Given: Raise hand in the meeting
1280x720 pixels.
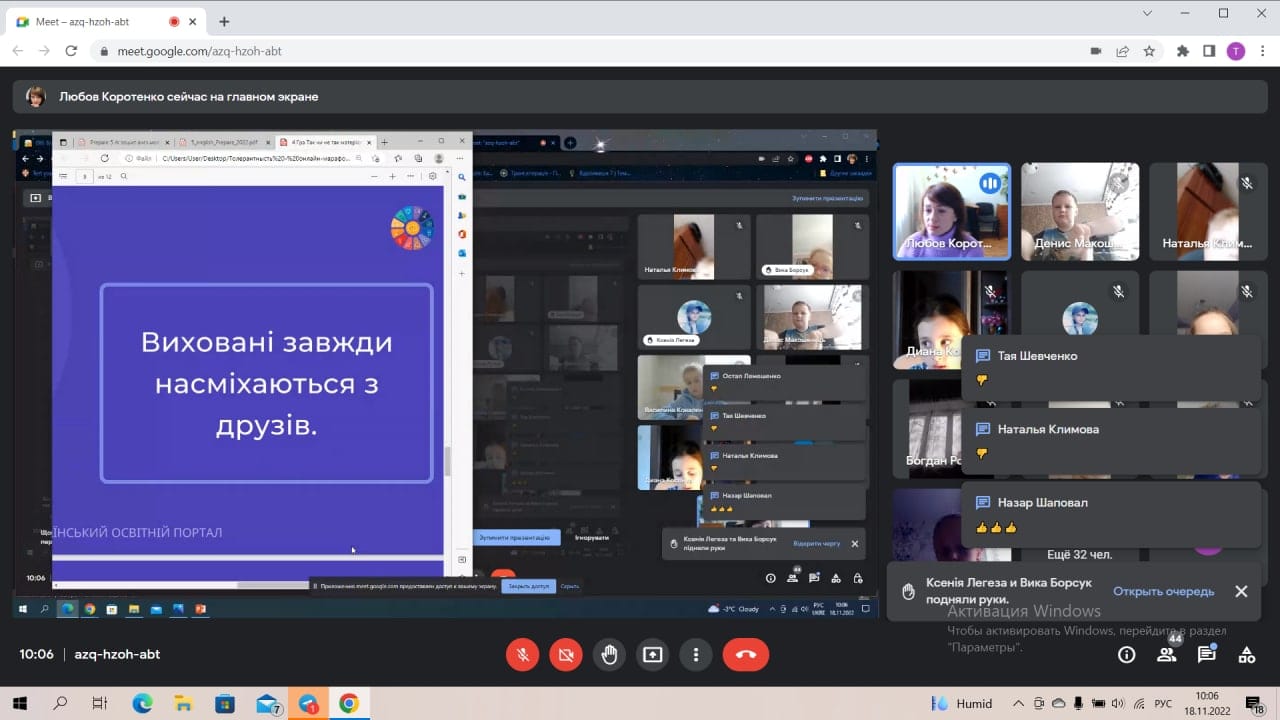Looking at the screenshot, I should click(x=609, y=655).
